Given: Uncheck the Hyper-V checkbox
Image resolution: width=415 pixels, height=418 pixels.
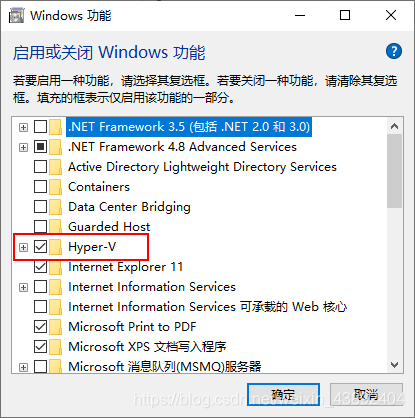Looking at the screenshot, I should coord(40,247).
